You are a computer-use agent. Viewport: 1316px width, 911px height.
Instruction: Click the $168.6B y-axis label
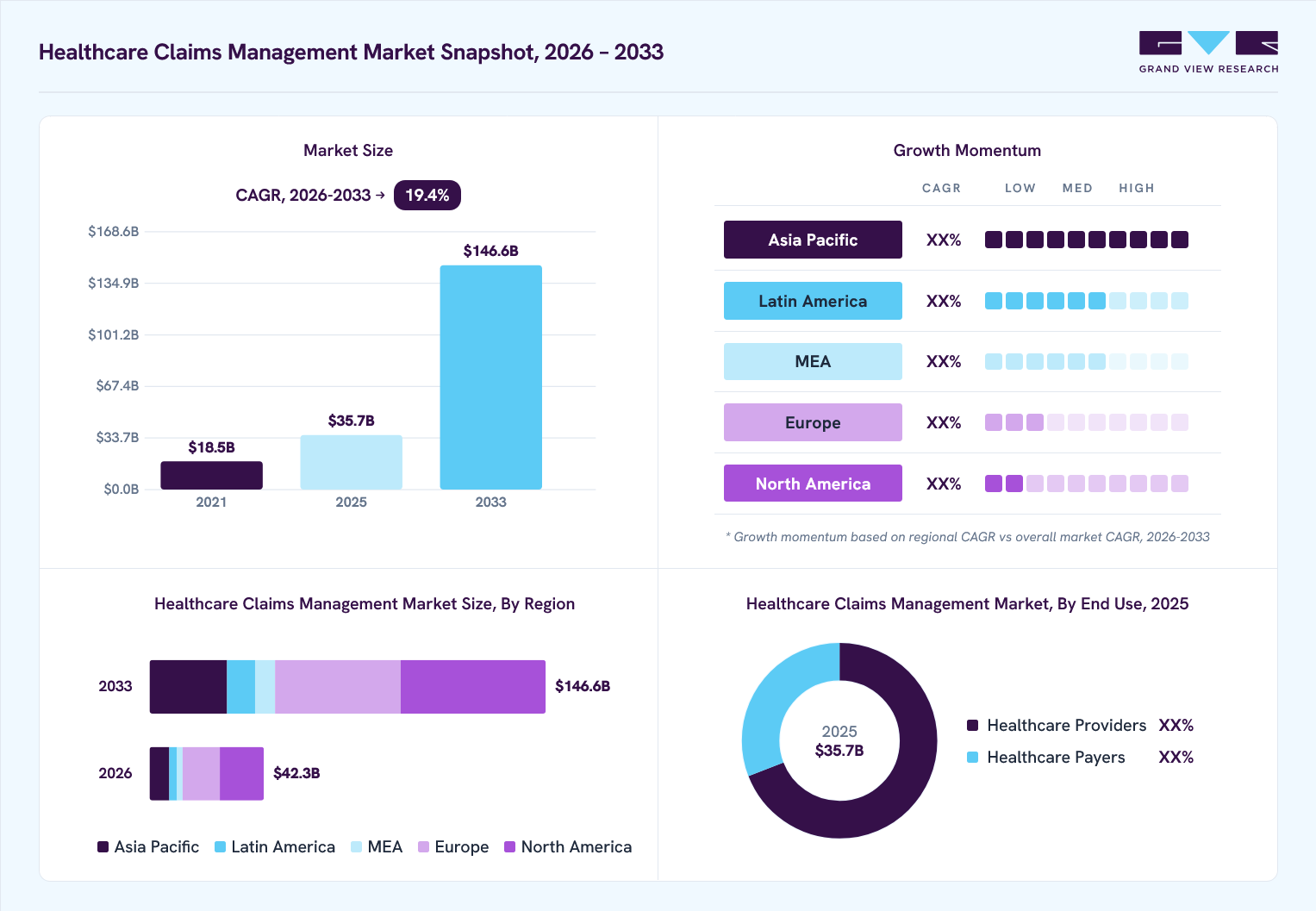point(113,231)
